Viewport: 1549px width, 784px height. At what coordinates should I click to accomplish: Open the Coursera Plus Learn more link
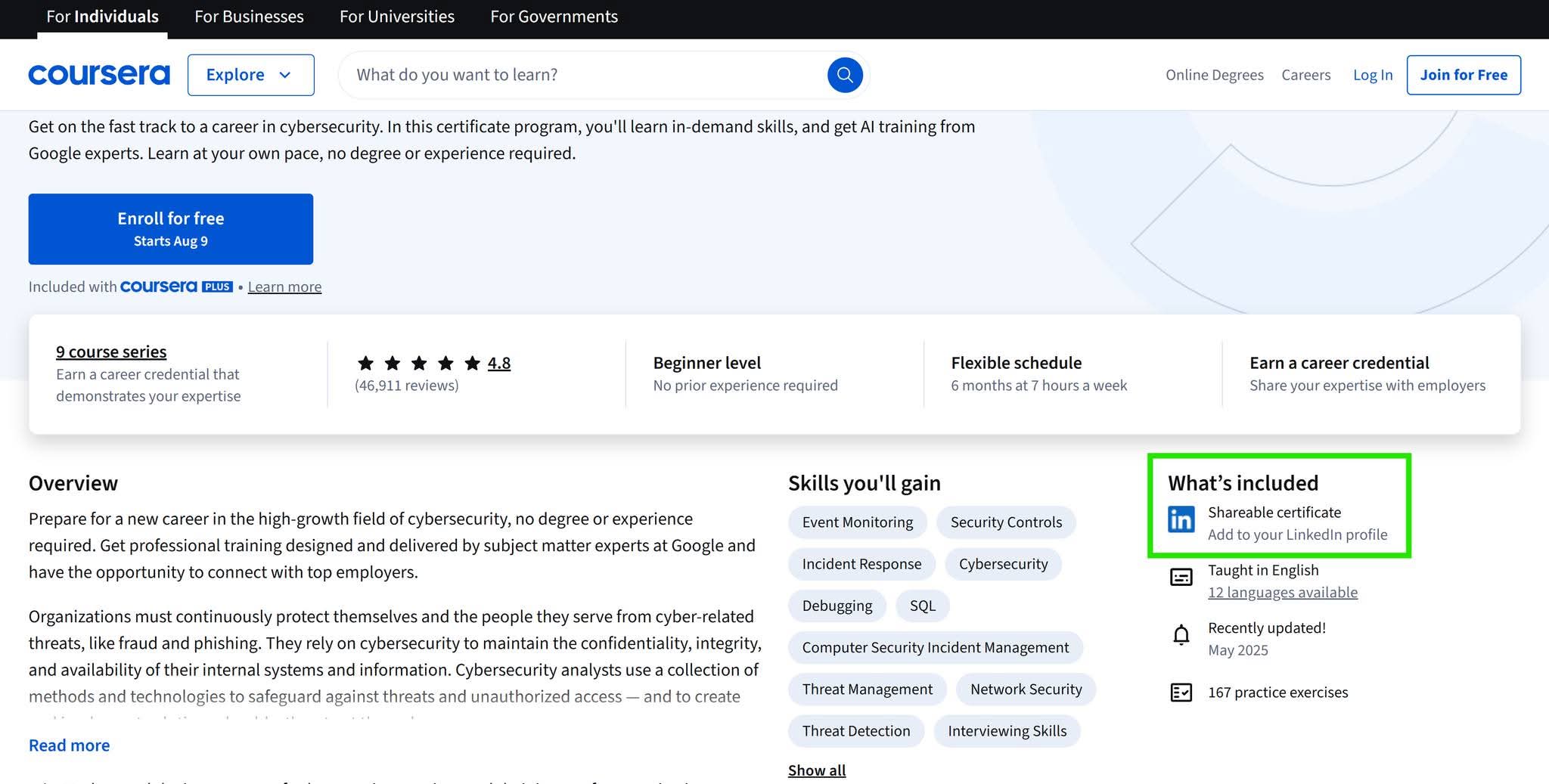coord(284,287)
